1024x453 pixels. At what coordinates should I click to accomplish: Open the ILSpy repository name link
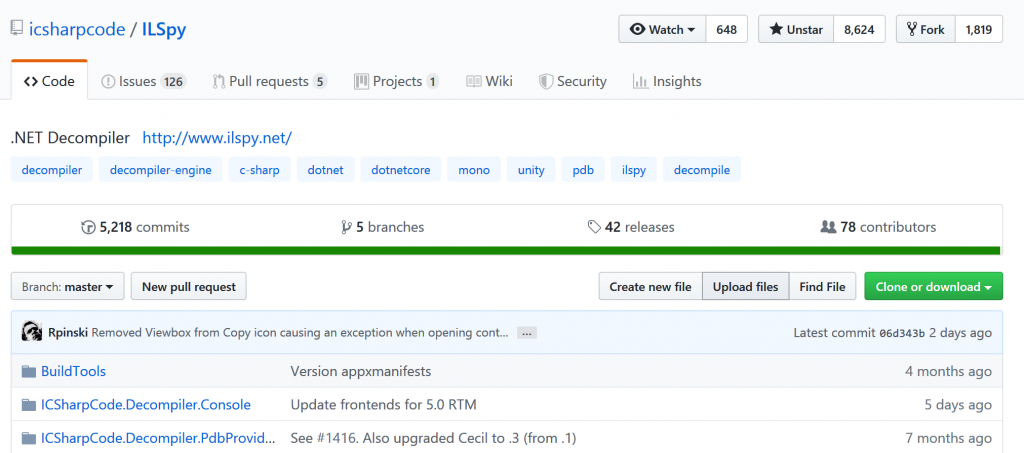point(164,29)
